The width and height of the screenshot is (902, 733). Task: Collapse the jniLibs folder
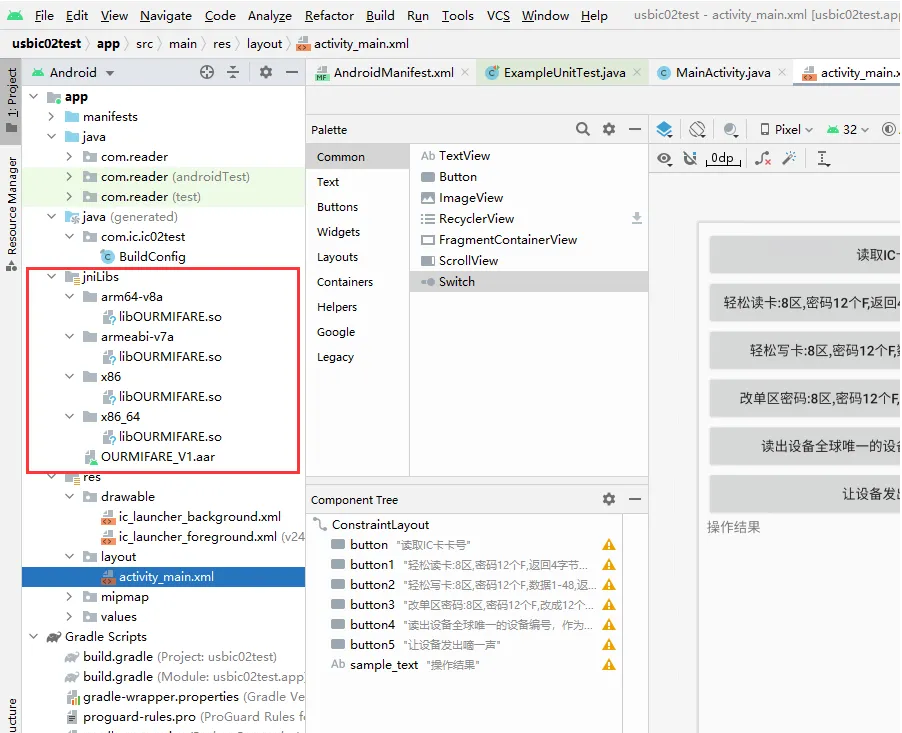(x=51, y=277)
